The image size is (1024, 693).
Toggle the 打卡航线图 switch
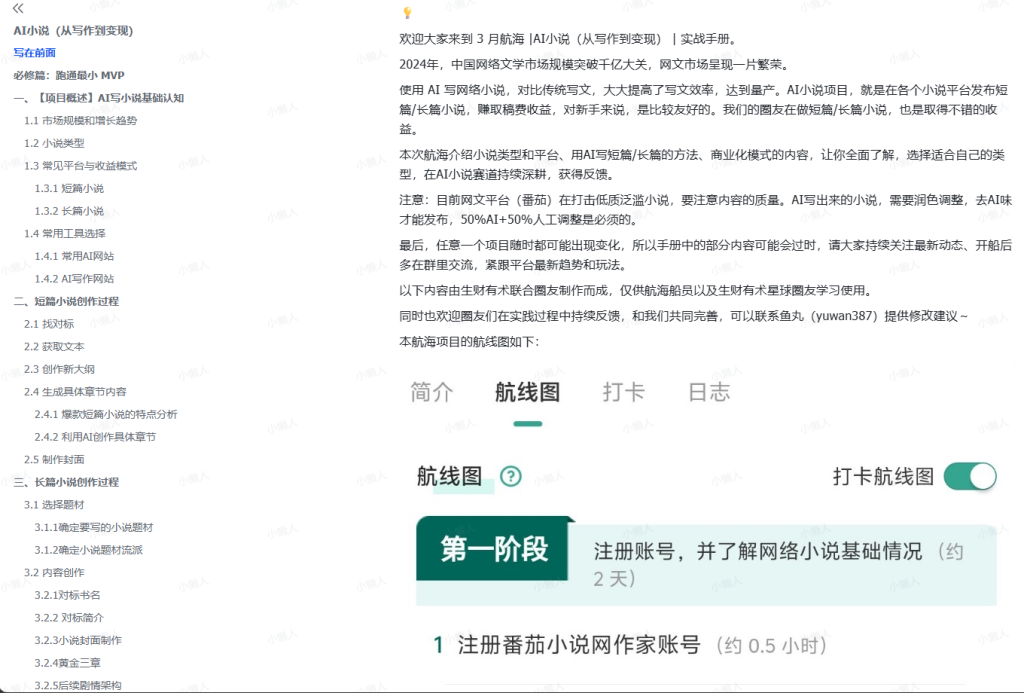tap(970, 476)
